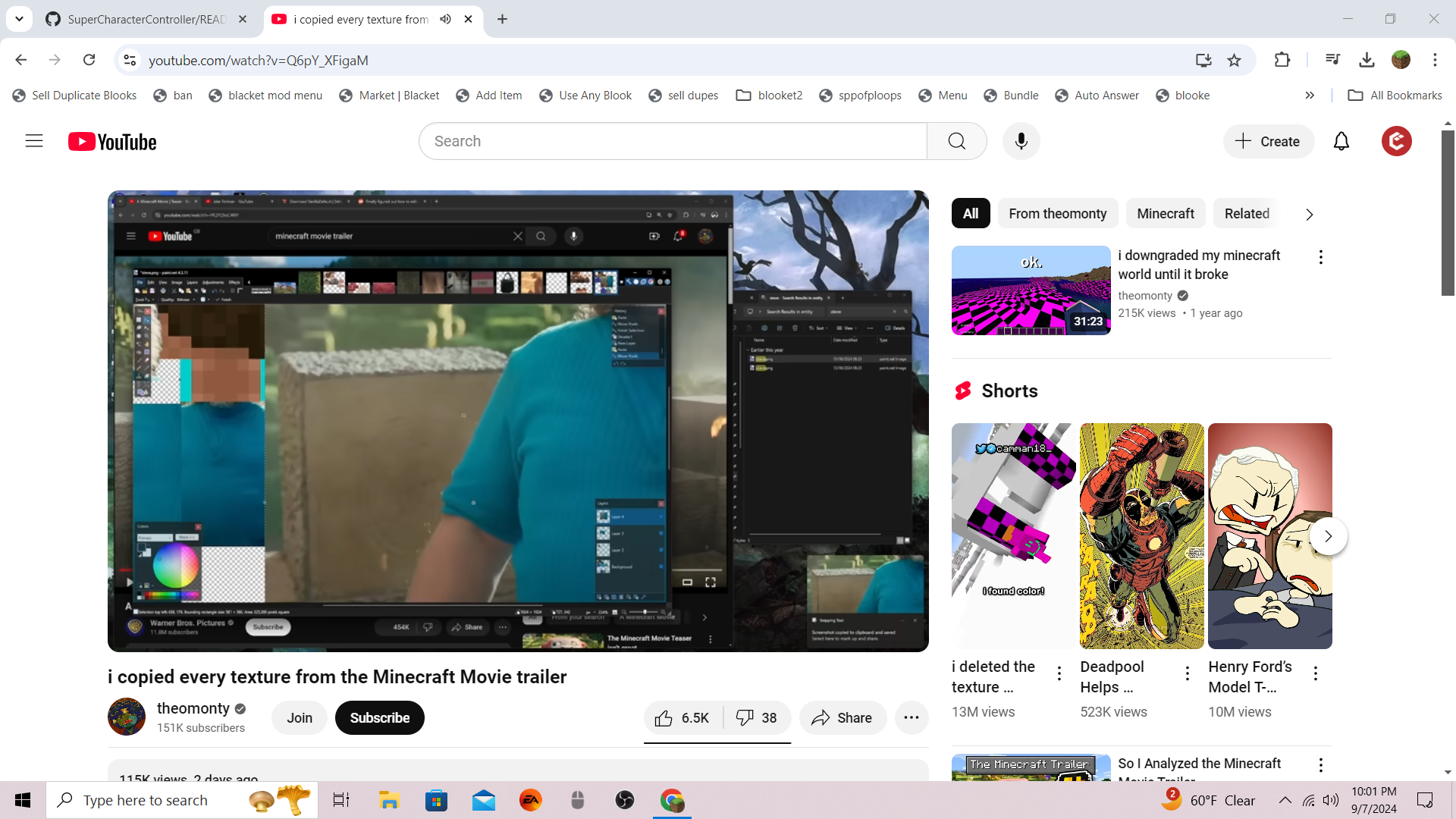Select the 'Minecraft' filter chip
This screenshot has height=819, width=1456.
pyautogui.click(x=1165, y=214)
